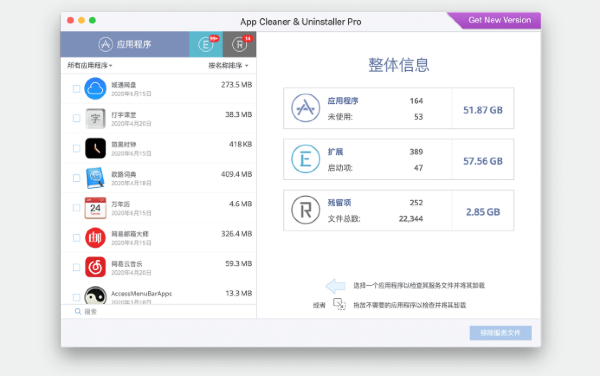600x376 pixels.
Task: Click the 移除服务文件 button
Action: pos(501,333)
